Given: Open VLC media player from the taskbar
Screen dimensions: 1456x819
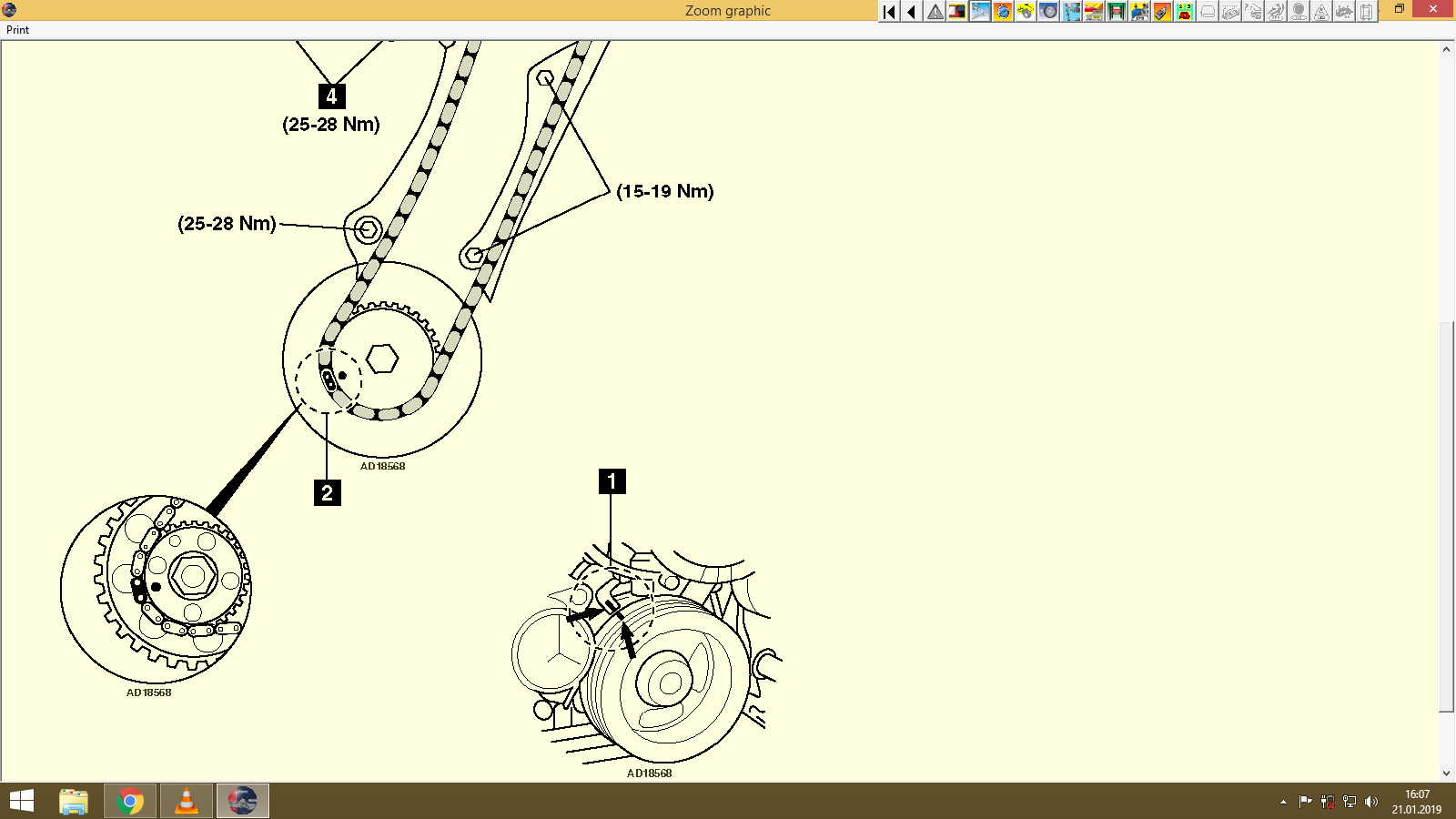Looking at the screenshot, I should tap(187, 801).
